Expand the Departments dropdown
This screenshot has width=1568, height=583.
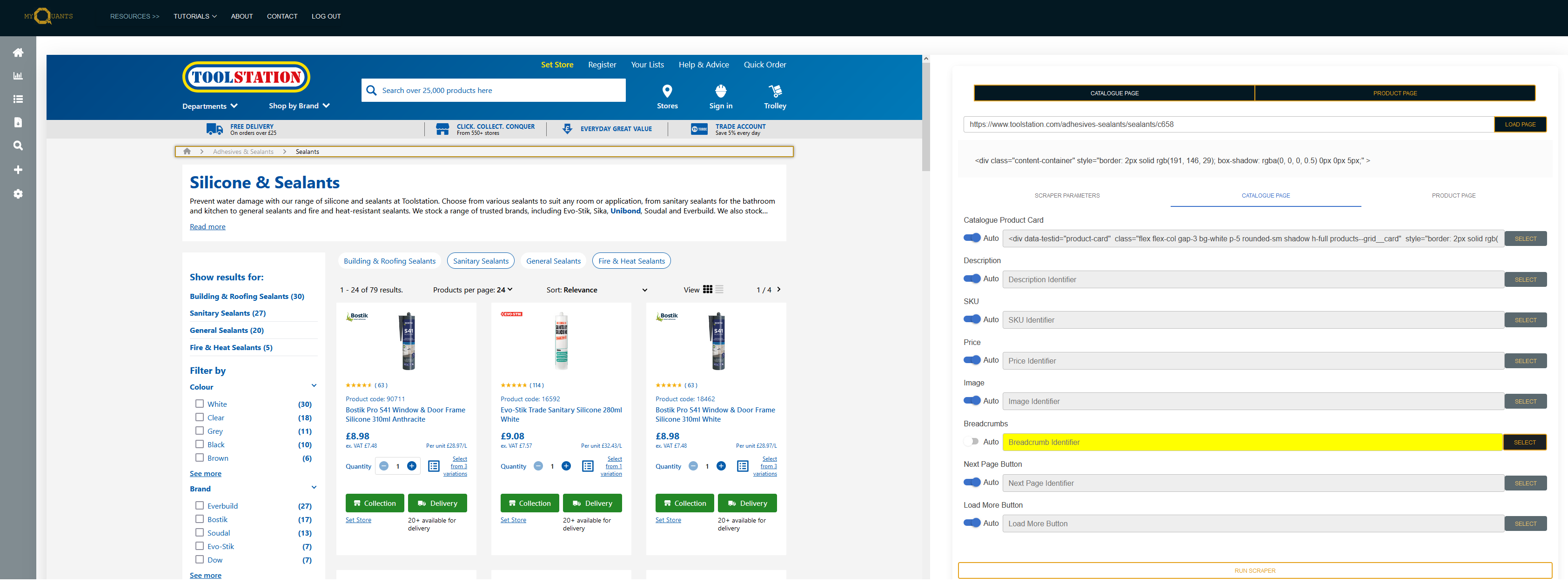pyautogui.click(x=210, y=106)
